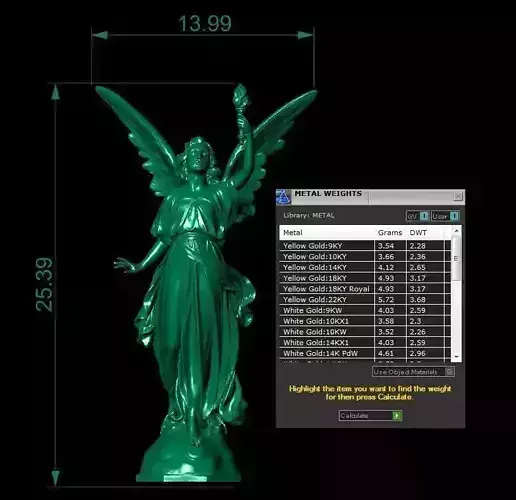Click the Calculate button

coord(370,416)
